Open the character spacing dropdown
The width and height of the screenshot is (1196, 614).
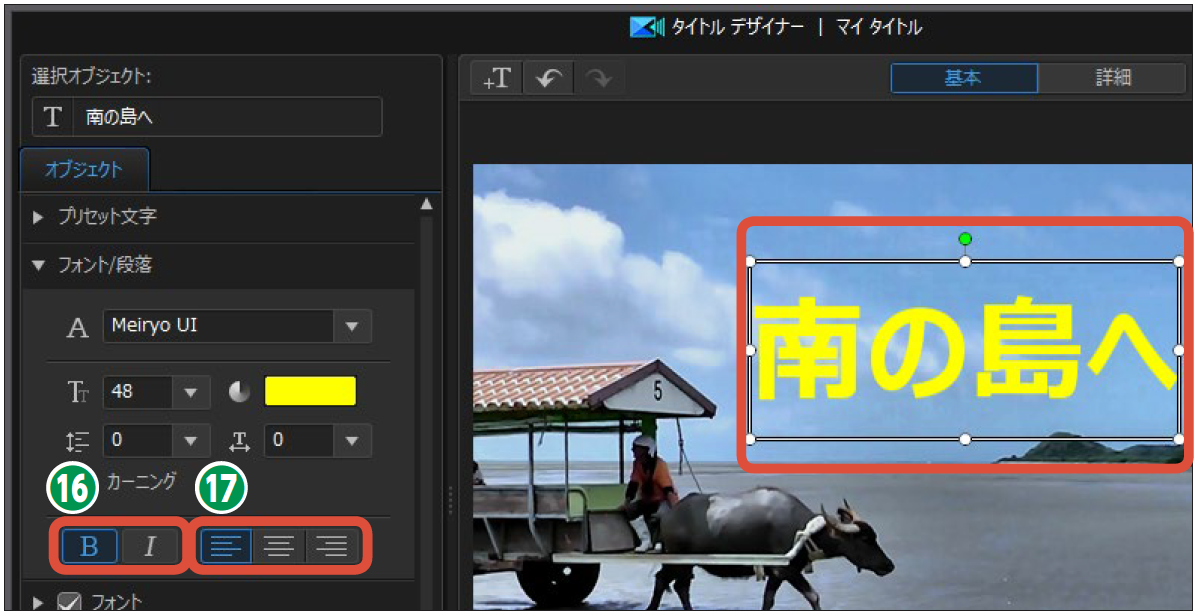tap(351, 440)
